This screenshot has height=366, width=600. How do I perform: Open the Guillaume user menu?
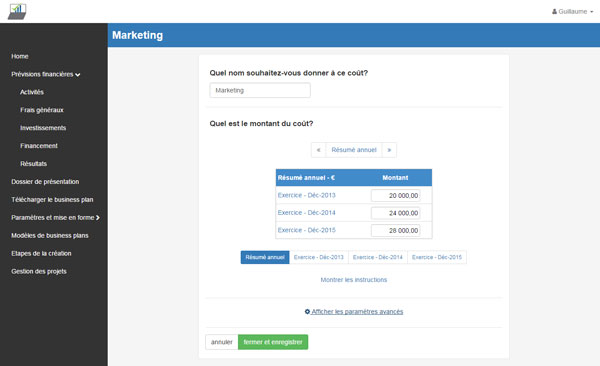(x=572, y=11)
